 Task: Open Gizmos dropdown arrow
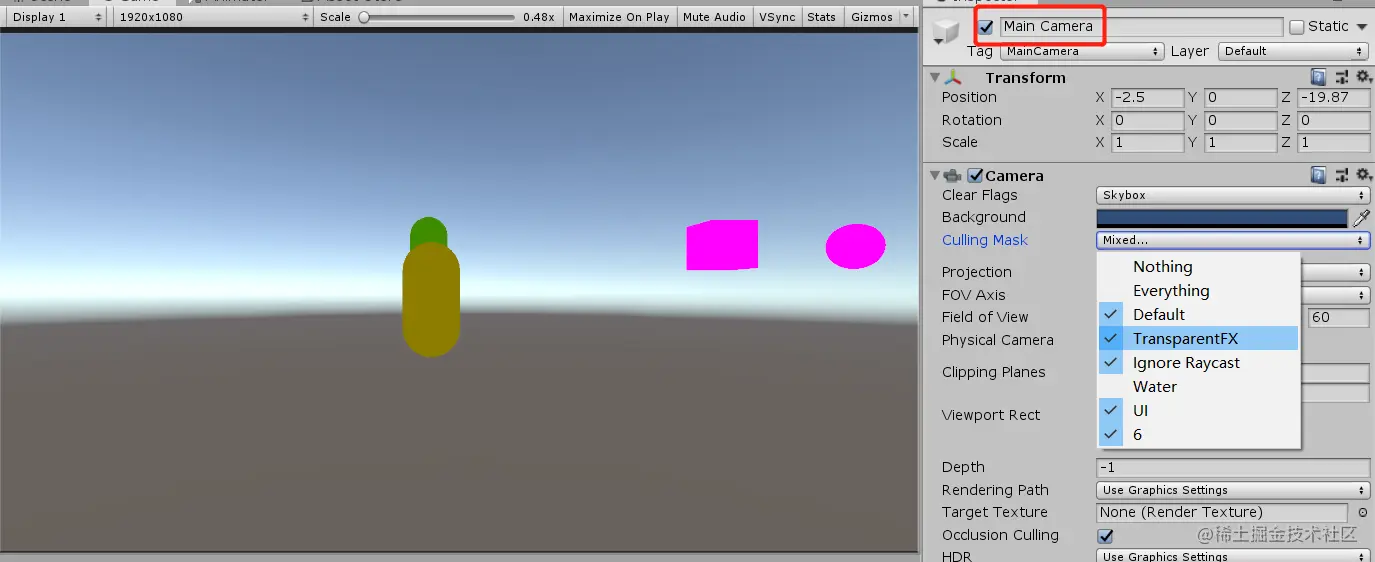pyautogui.click(x=907, y=17)
